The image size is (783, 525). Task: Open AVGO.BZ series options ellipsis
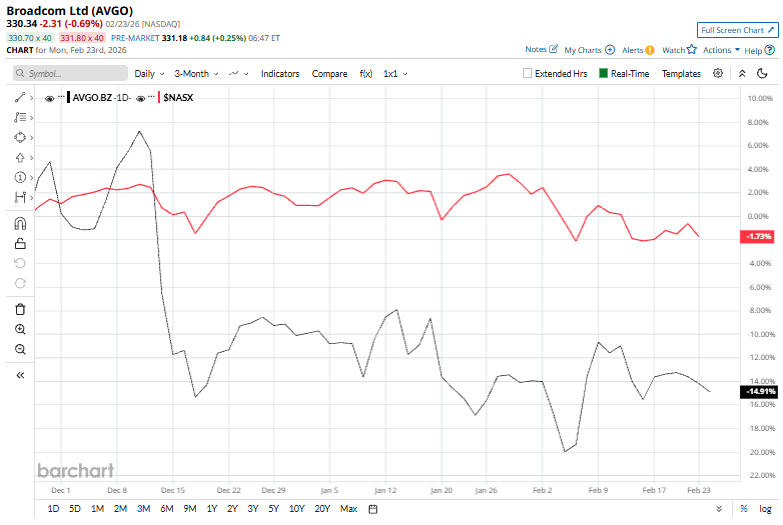(x=61, y=96)
